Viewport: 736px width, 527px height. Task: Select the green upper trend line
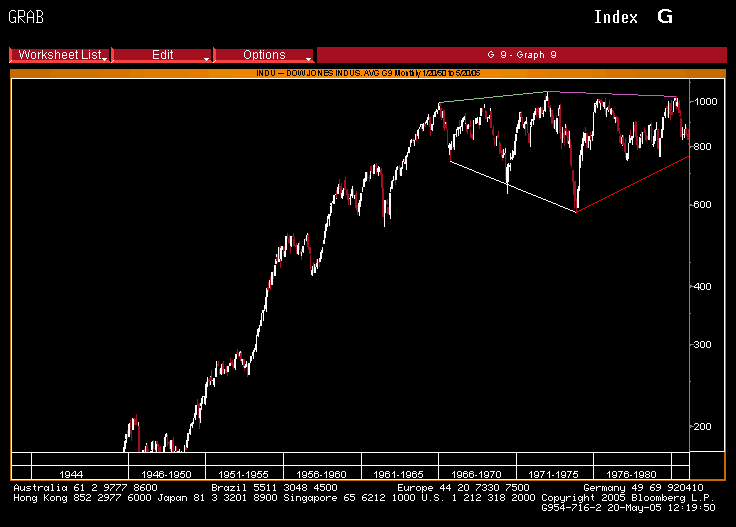(493, 97)
